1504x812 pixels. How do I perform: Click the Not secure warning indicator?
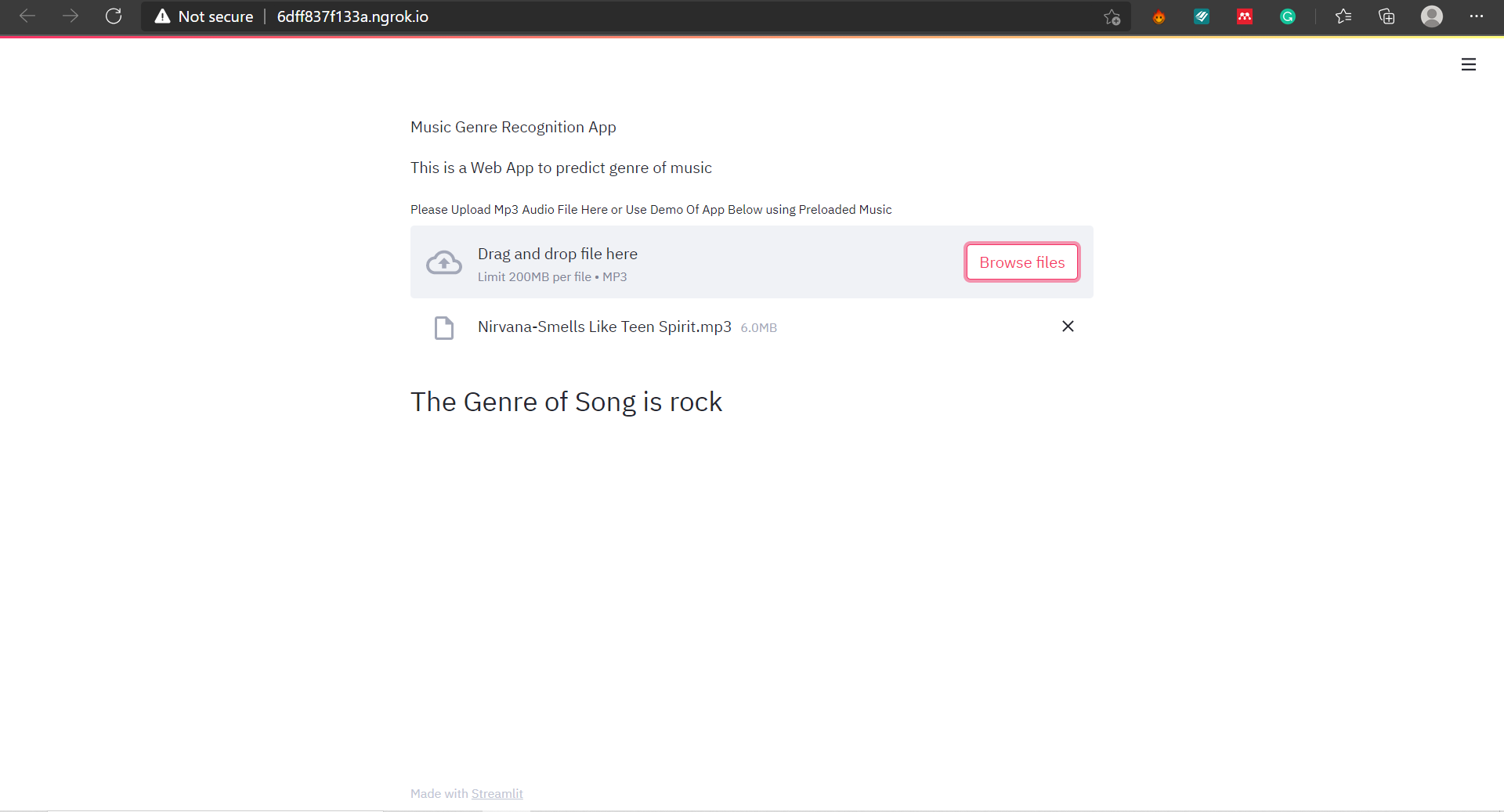coord(204,16)
